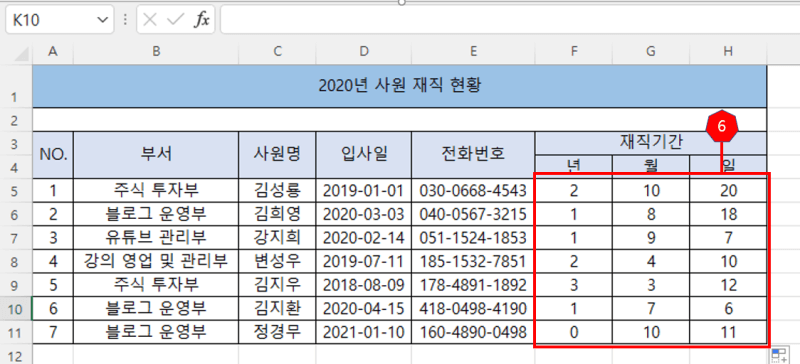Click the formula bar options dots handle
This screenshot has width=800, height=364.
126,20
